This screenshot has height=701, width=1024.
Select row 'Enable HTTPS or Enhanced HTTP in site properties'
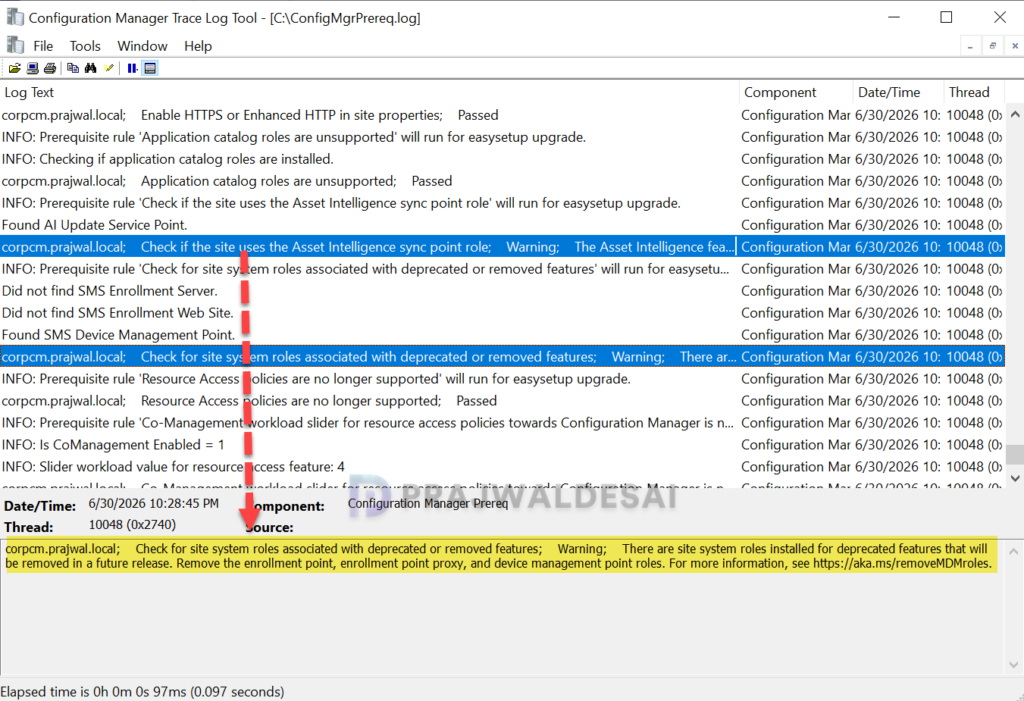(502, 115)
